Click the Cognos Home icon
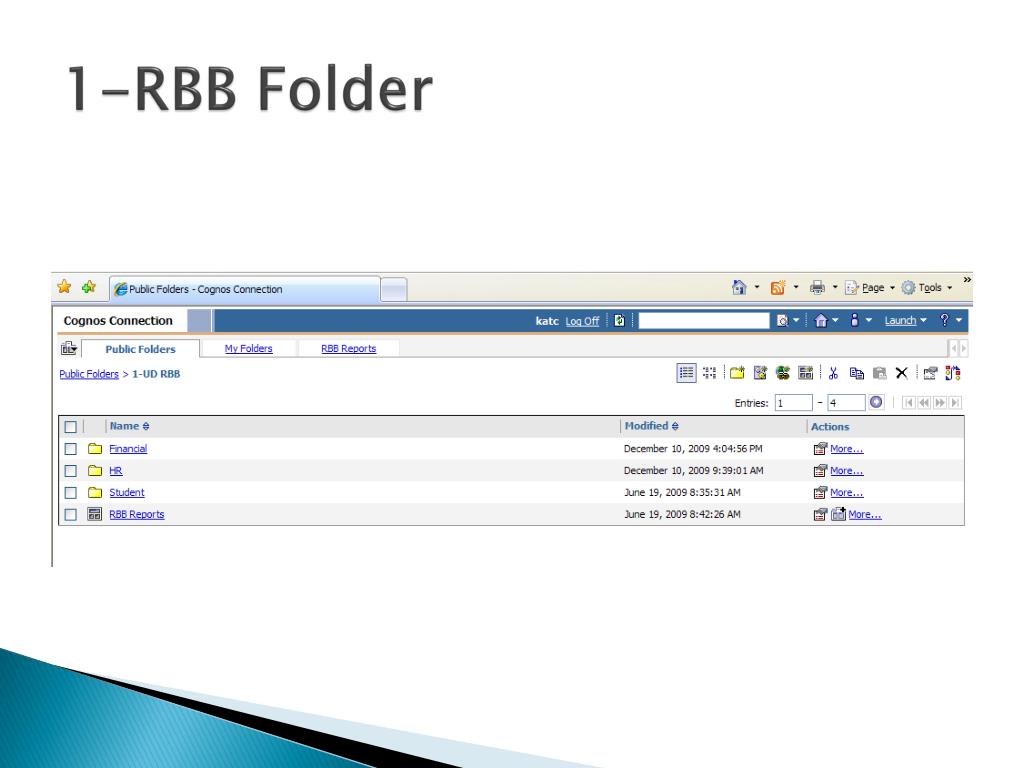 click(822, 321)
